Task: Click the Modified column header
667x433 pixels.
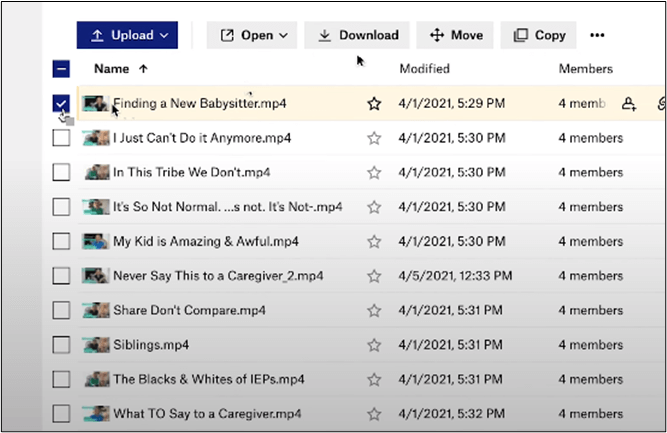Action: pyautogui.click(x=424, y=69)
